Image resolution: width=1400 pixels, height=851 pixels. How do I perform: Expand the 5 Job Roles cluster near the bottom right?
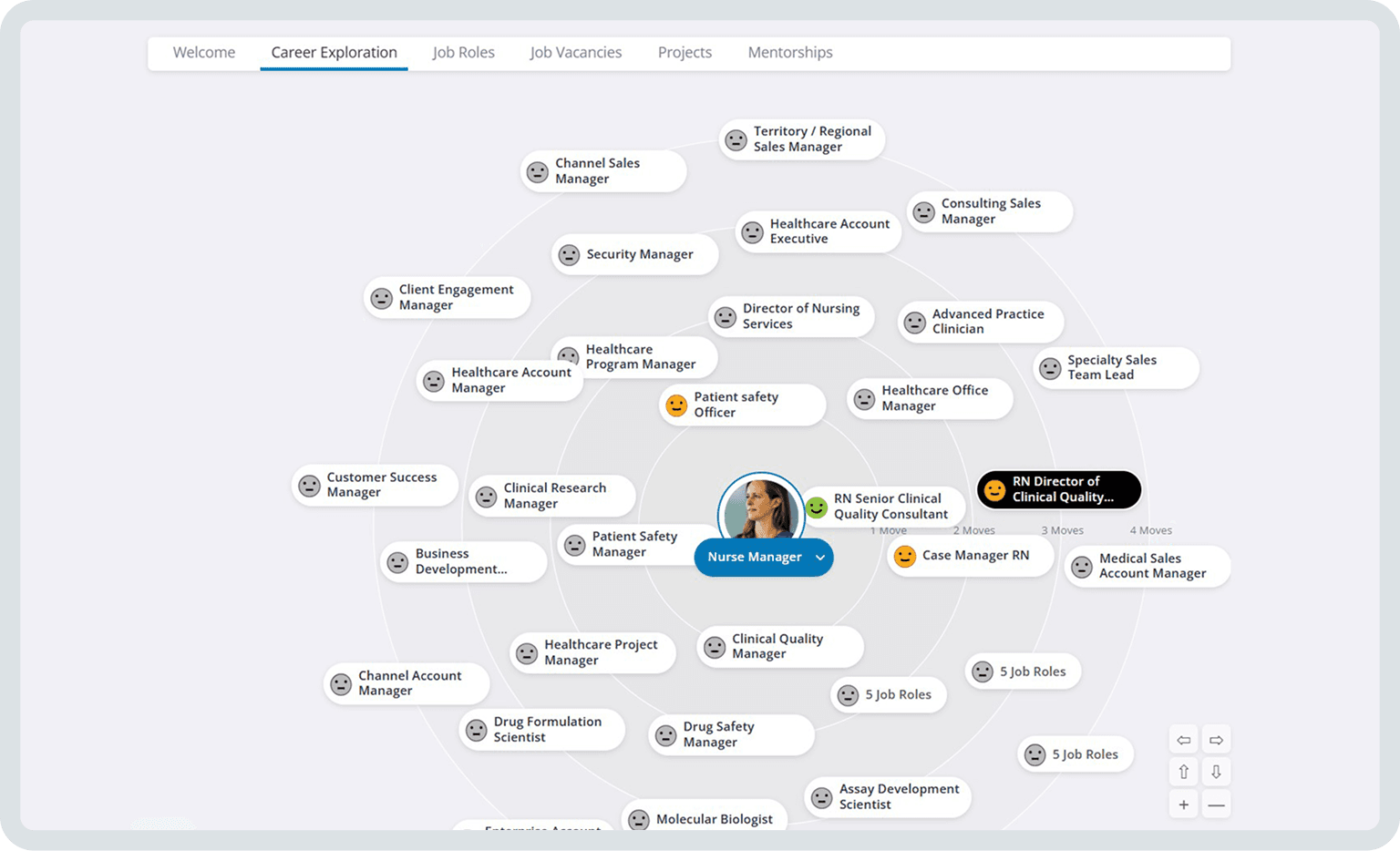[1076, 754]
